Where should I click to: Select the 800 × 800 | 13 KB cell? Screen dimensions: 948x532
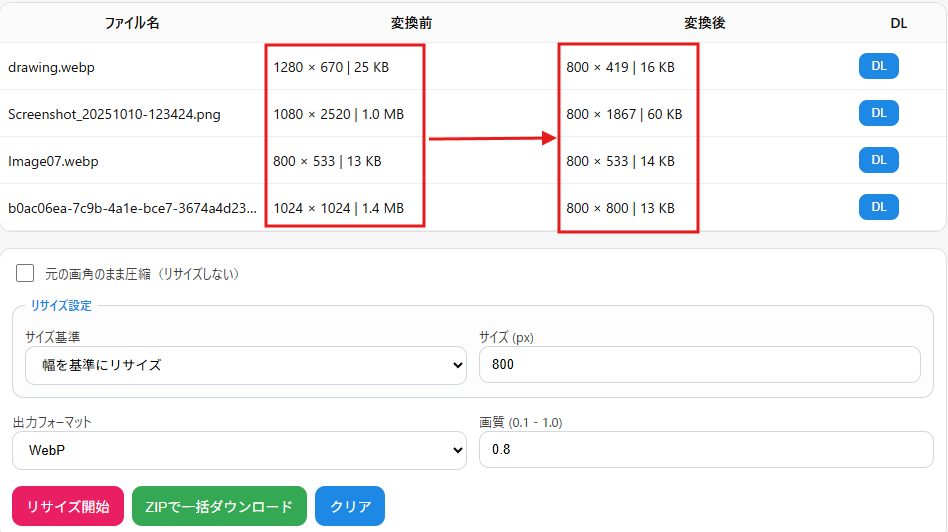[620, 208]
